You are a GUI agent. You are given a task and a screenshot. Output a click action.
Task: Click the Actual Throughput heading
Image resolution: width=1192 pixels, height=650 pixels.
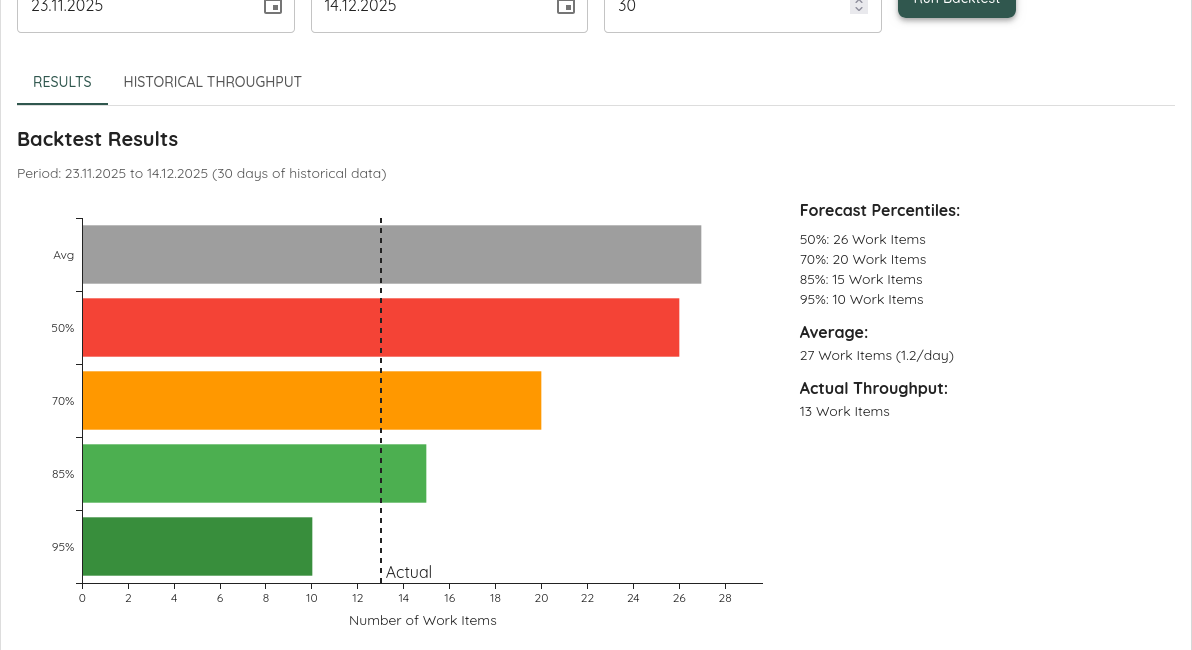(x=873, y=388)
